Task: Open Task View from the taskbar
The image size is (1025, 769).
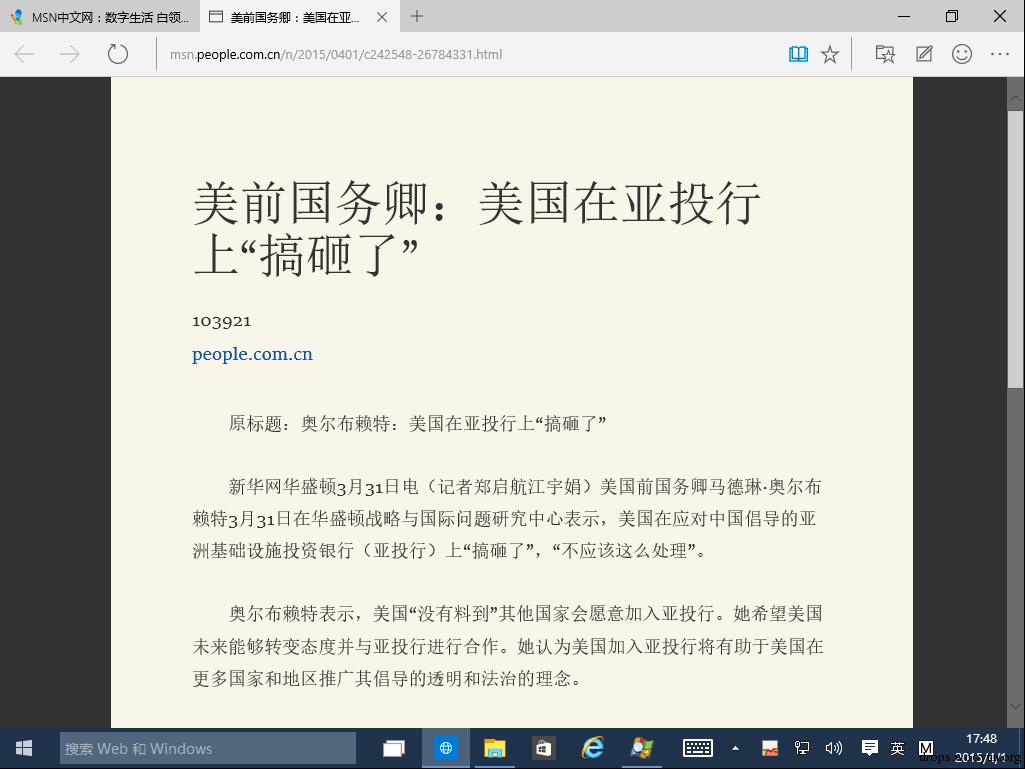Action: (394, 748)
